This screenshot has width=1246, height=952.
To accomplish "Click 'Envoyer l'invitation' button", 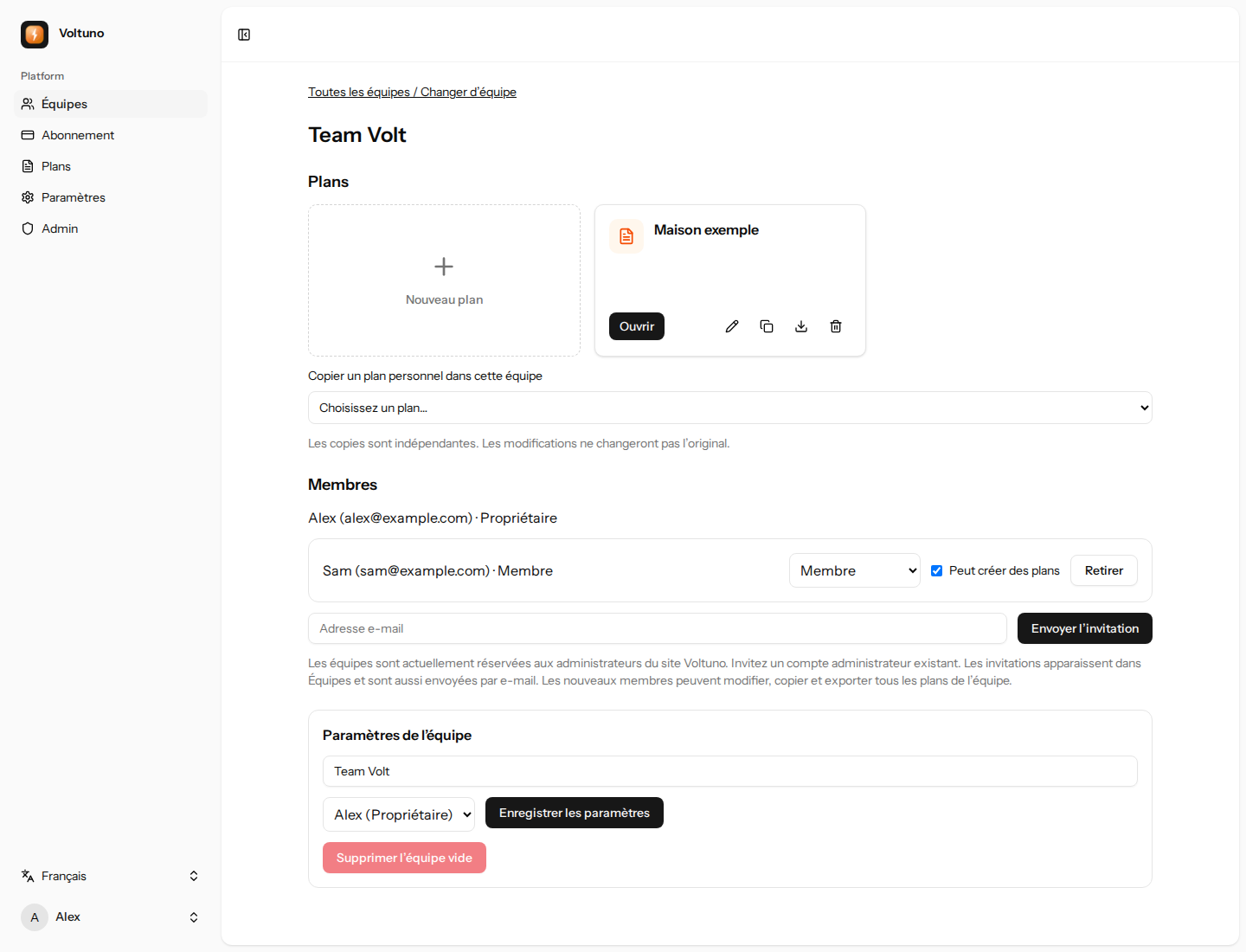I will coord(1085,628).
